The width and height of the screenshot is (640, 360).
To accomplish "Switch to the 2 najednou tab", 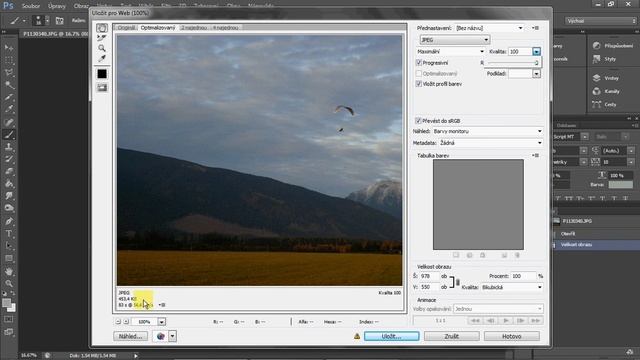I will click(194, 28).
